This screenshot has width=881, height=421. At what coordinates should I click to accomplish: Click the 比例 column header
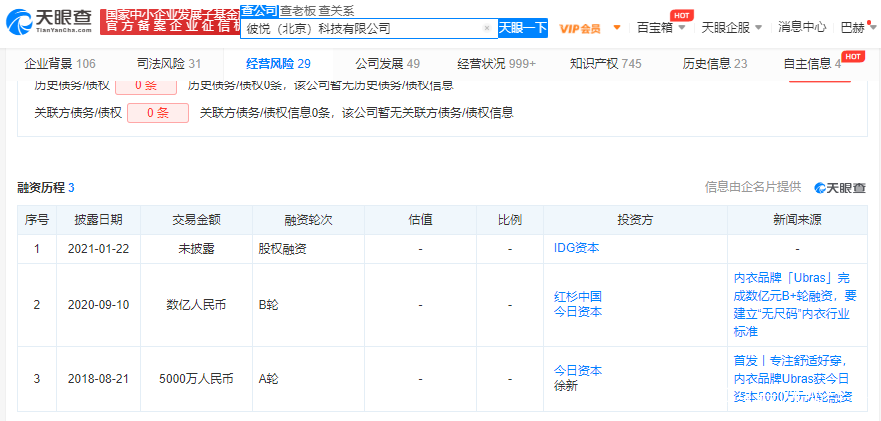tap(510, 220)
